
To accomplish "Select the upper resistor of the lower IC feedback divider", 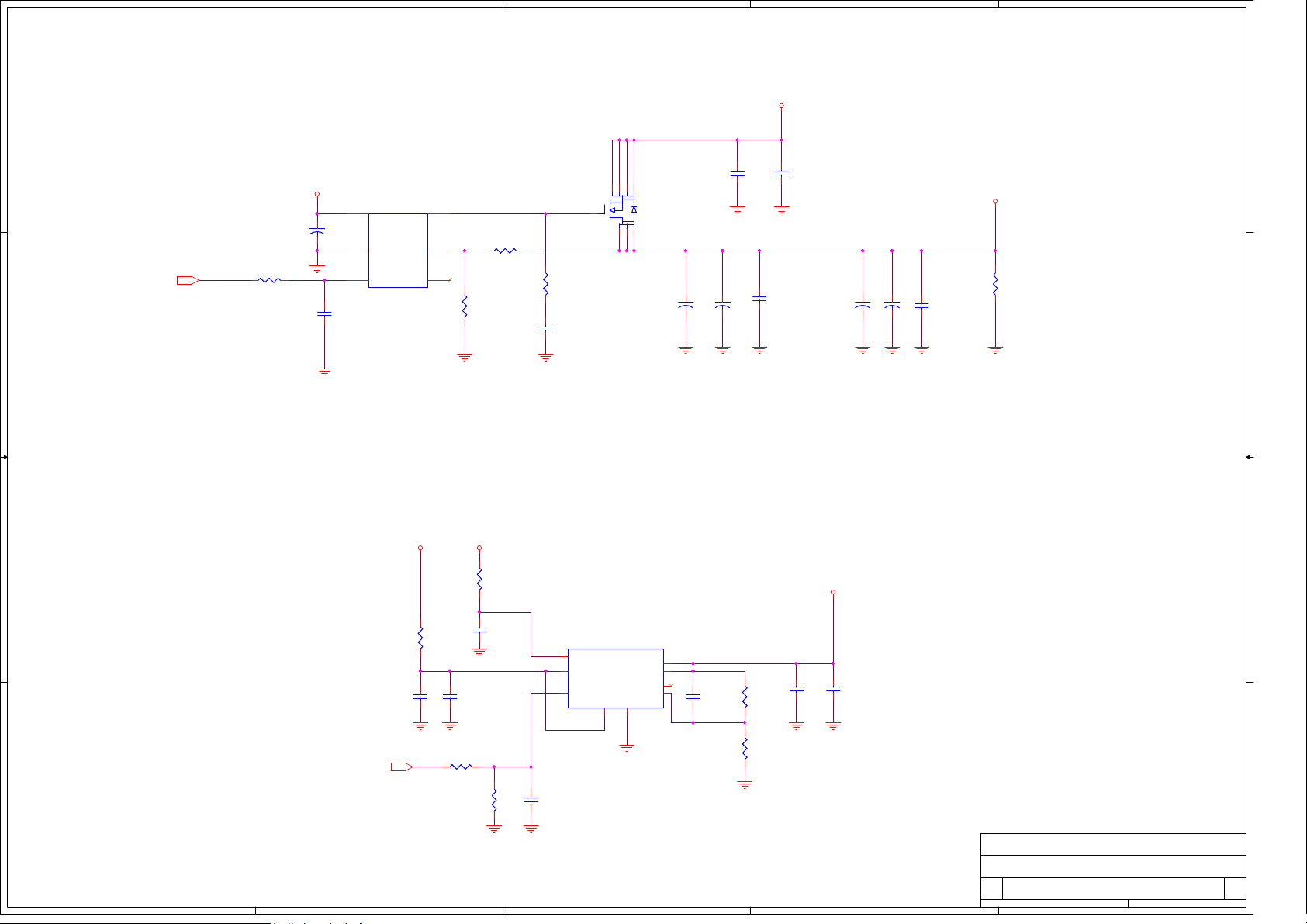I will point(745,697).
